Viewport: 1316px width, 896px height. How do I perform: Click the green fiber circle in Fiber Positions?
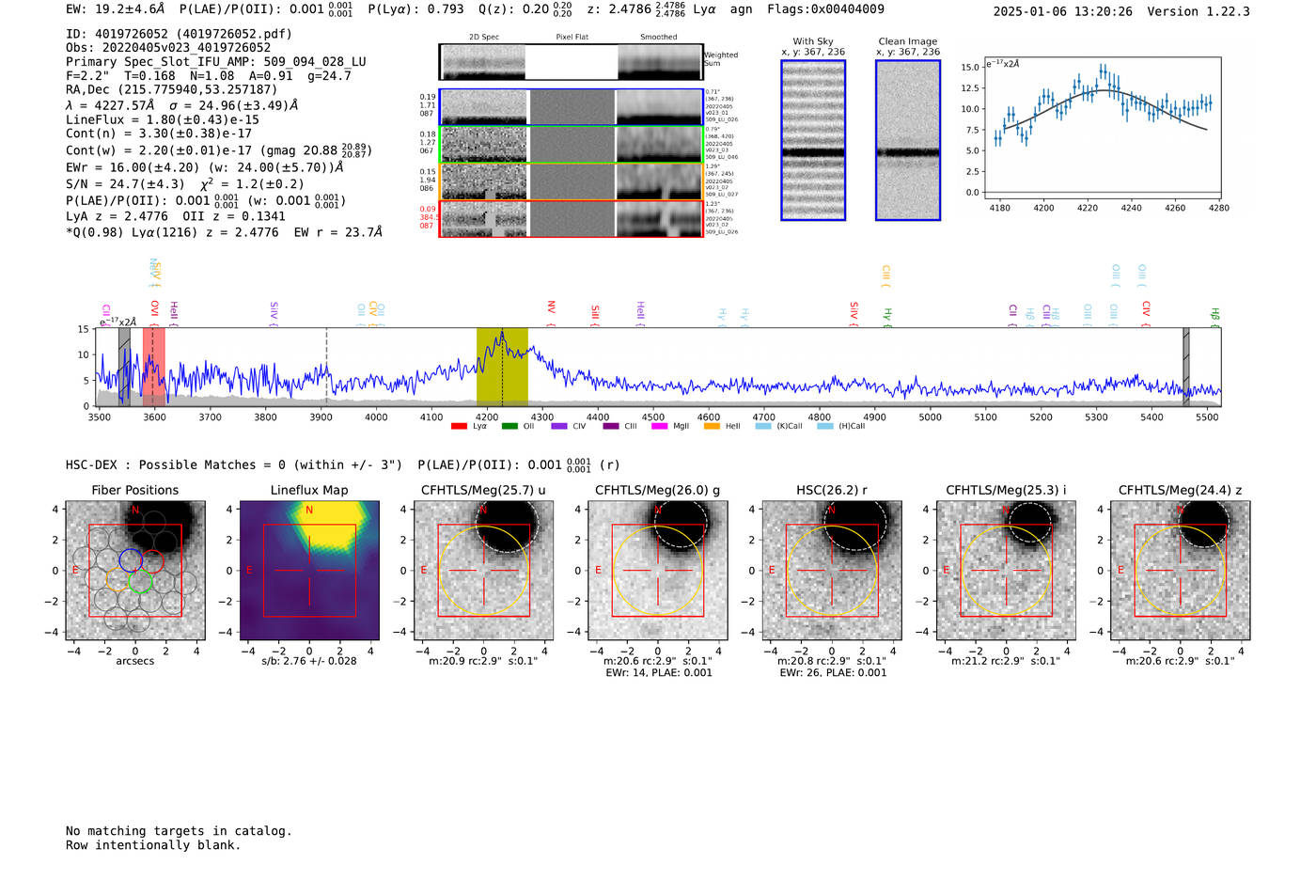coord(141,582)
